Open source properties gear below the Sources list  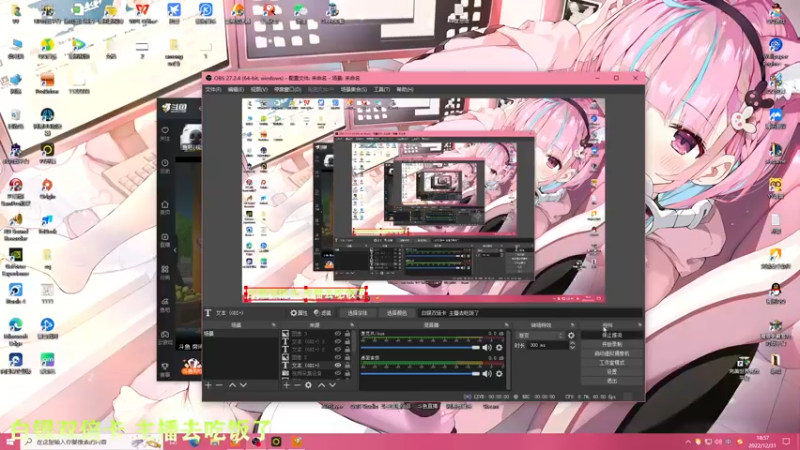pyautogui.click(x=308, y=385)
